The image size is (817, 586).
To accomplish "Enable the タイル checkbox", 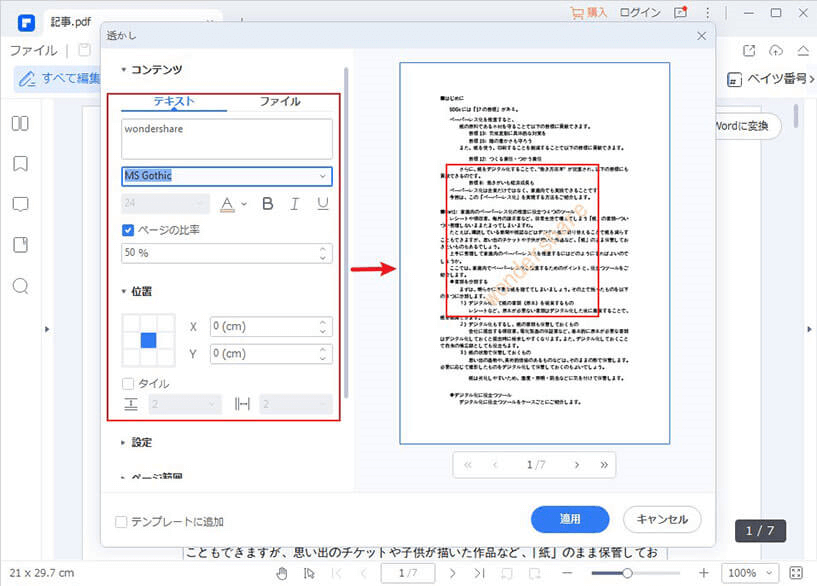I will click(x=128, y=384).
